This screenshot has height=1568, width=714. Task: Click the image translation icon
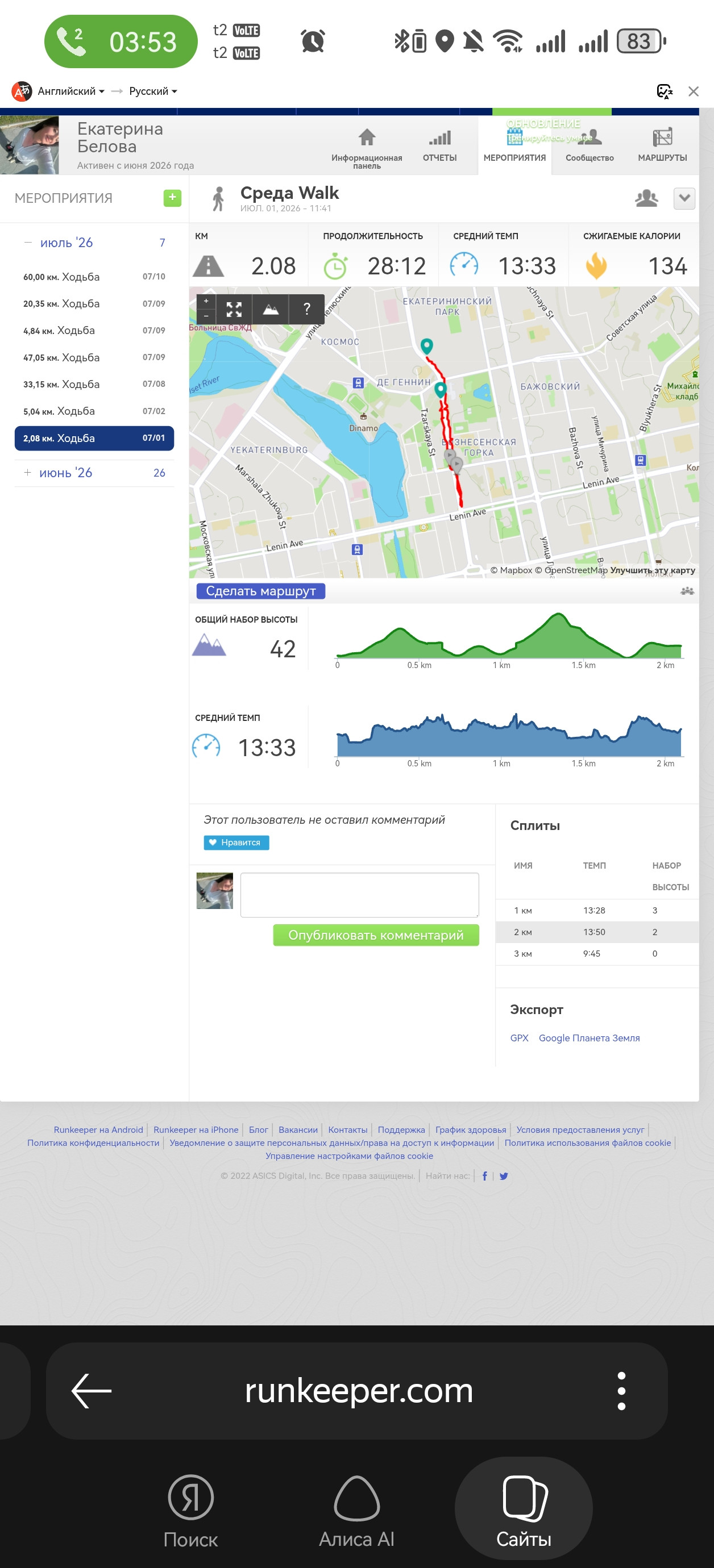coord(664,91)
